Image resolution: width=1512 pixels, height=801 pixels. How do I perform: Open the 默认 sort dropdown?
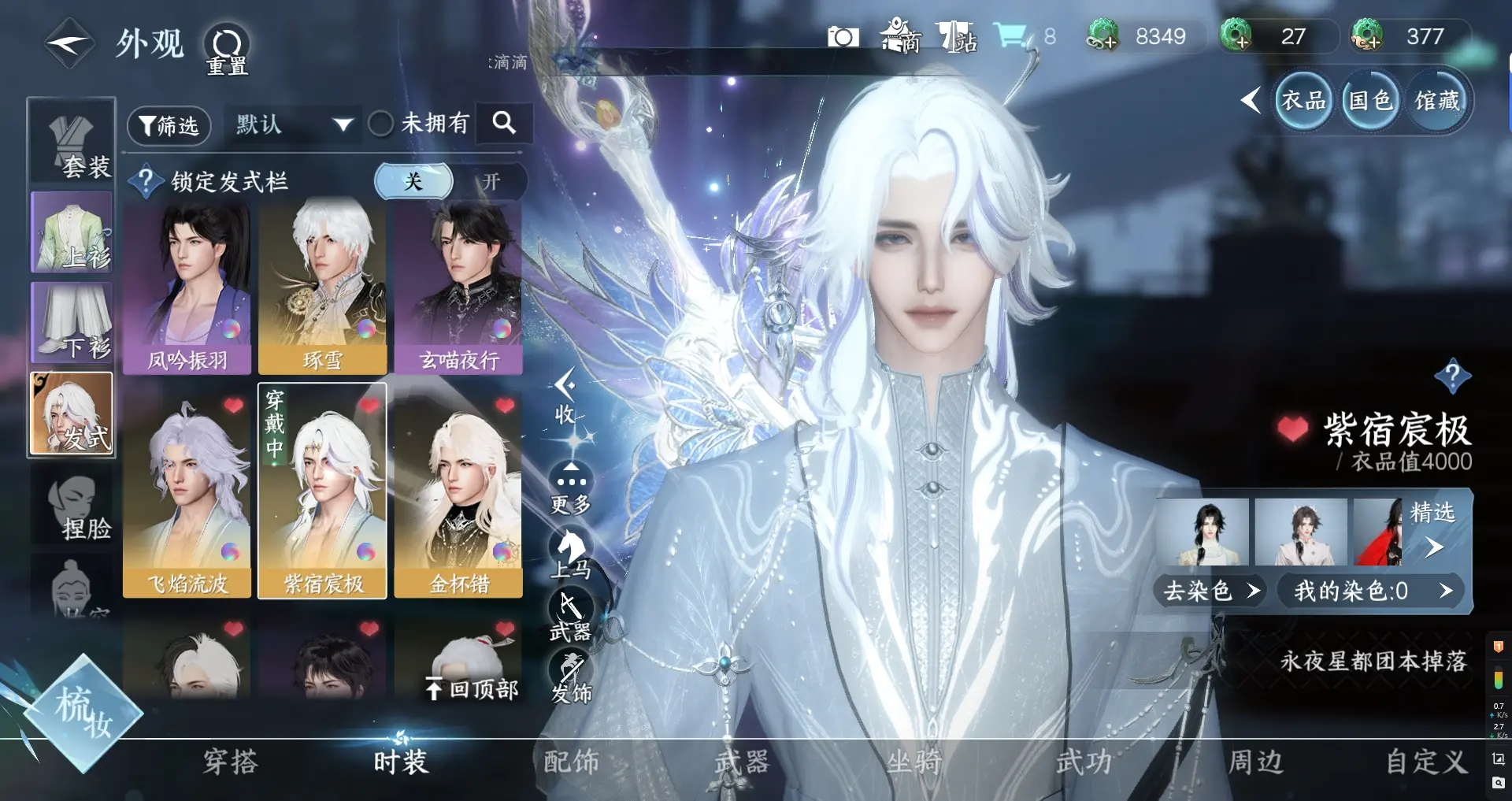292,124
